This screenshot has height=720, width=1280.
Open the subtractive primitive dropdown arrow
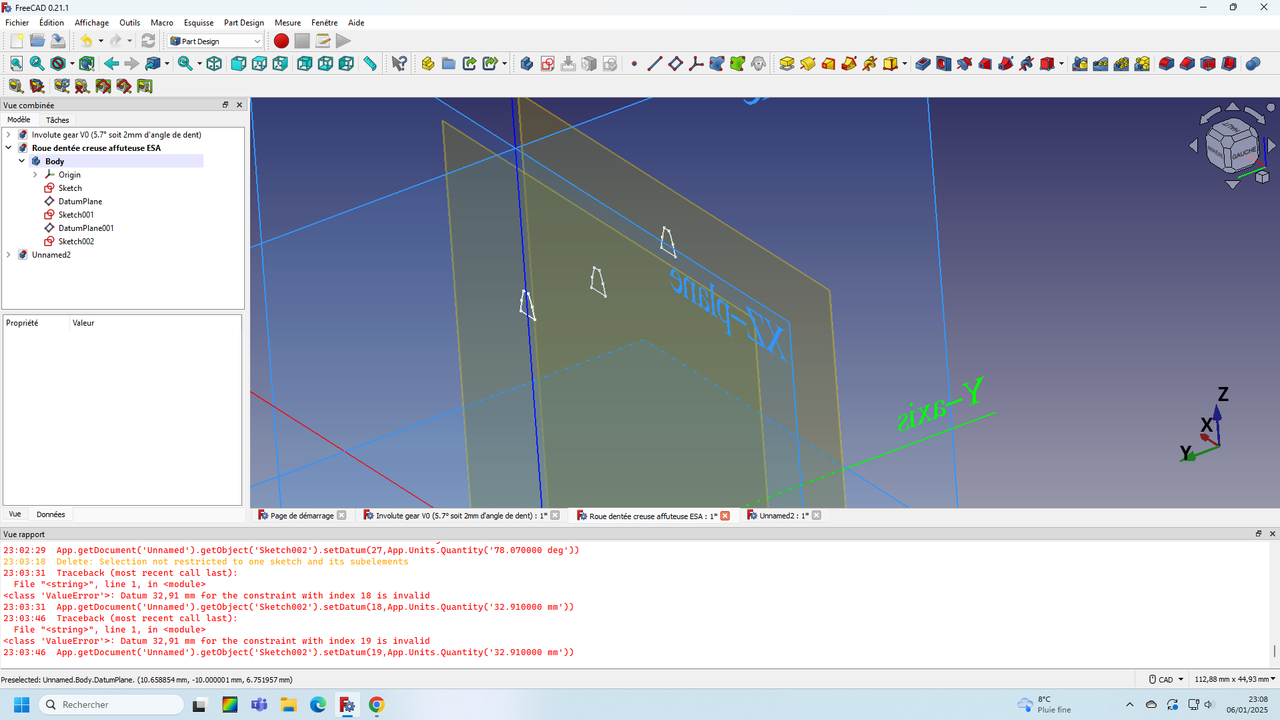pyautogui.click(x=1062, y=63)
